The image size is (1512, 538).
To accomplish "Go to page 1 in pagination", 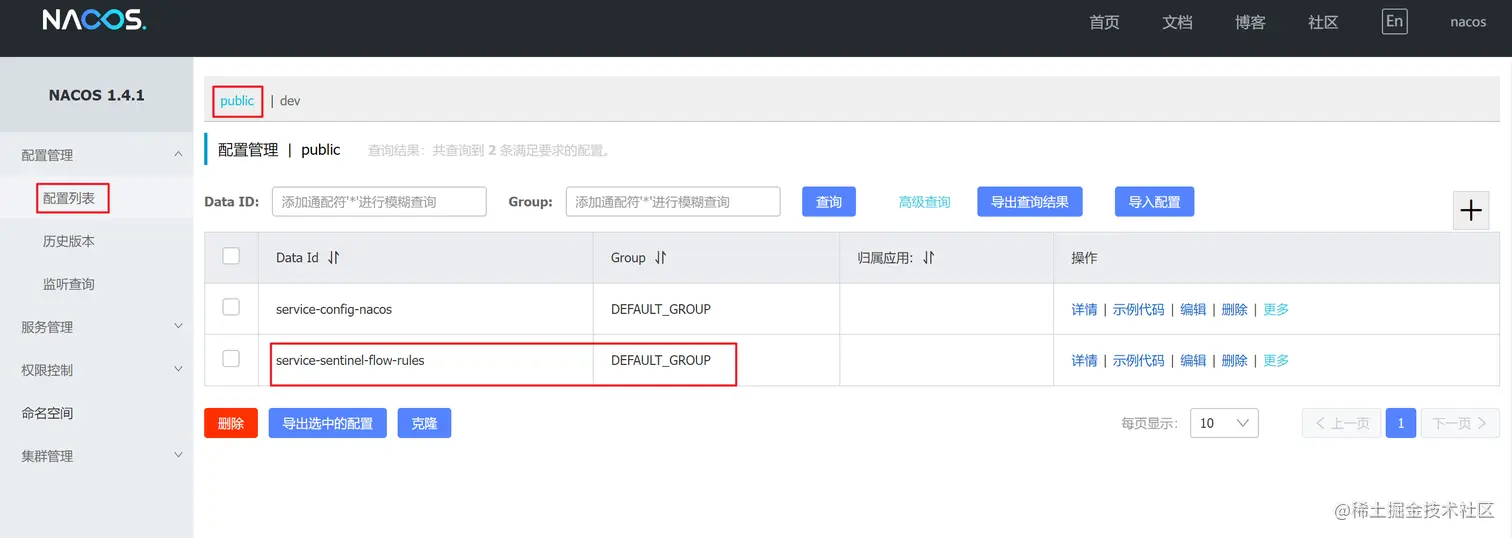I will (1401, 423).
